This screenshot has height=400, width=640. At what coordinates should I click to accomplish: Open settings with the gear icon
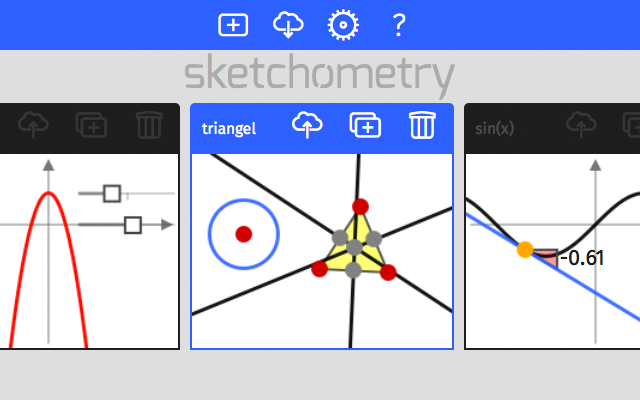343,25
